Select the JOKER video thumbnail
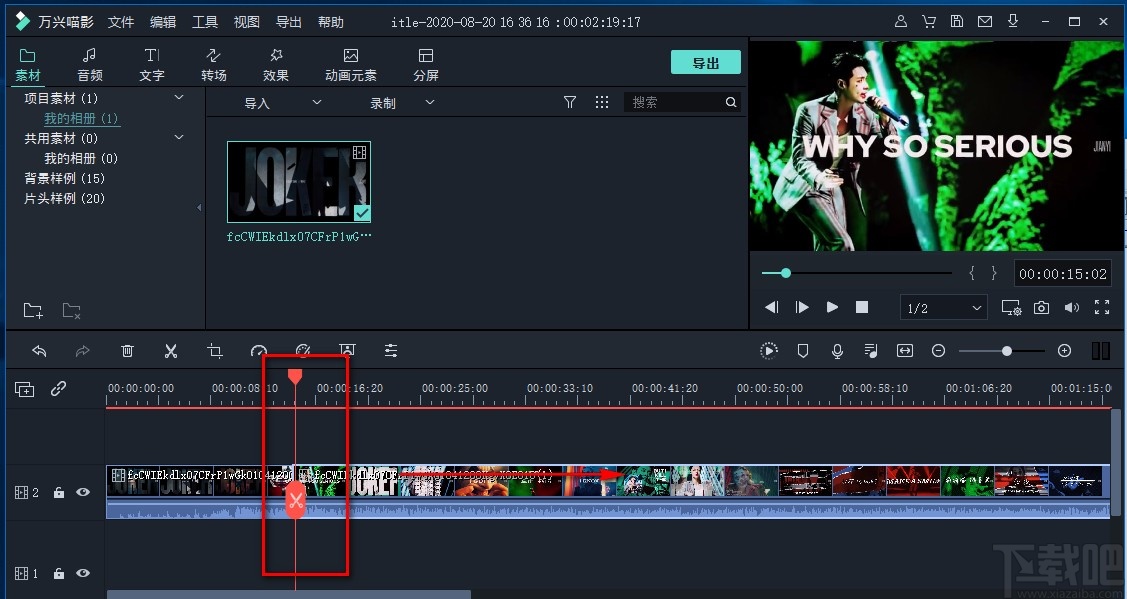This screenshot has height=599, width=1127. (299, 181)
